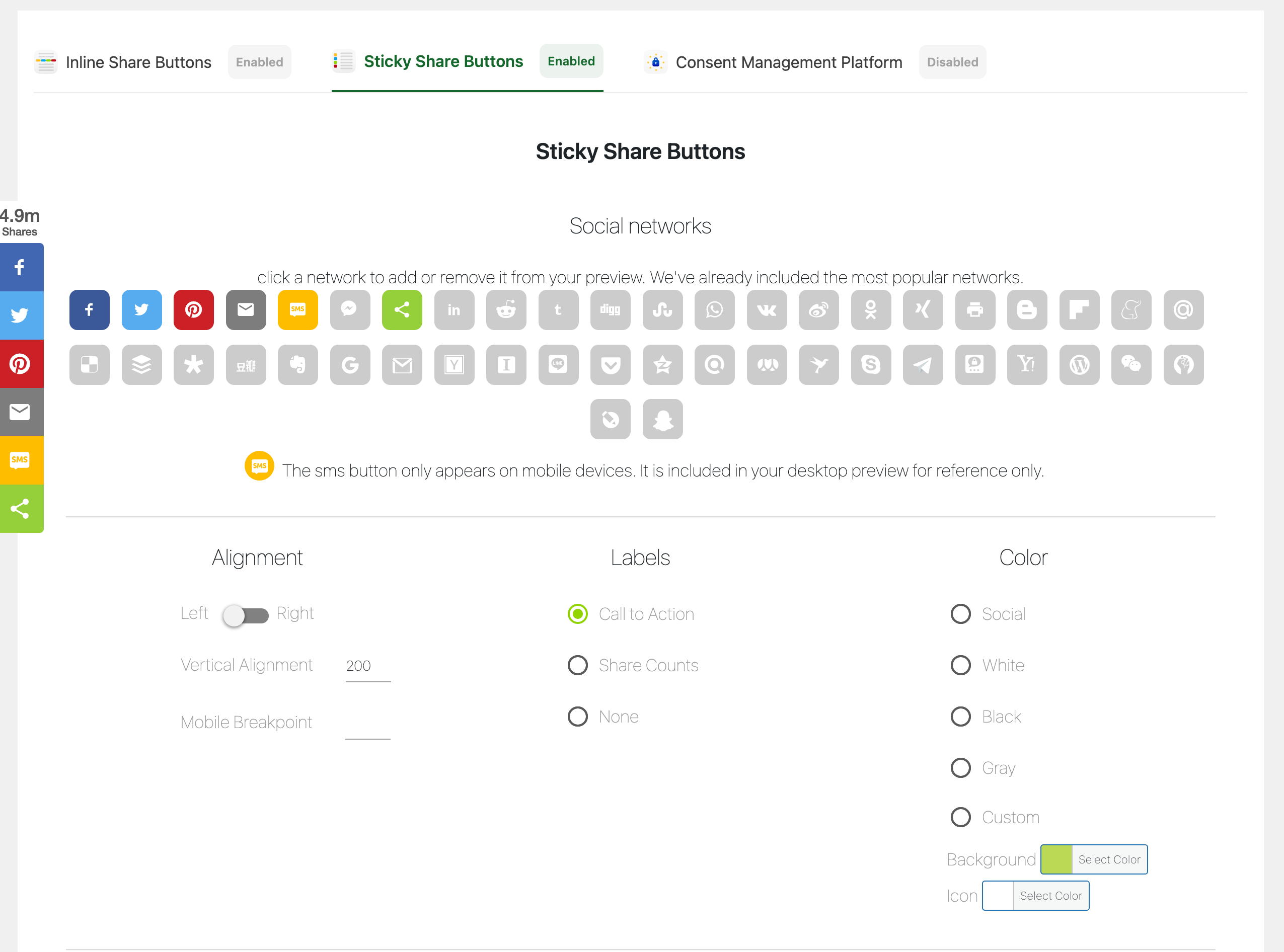
Task: Open the Consent Management Platform tab
Action: click(x=788, y=62)
